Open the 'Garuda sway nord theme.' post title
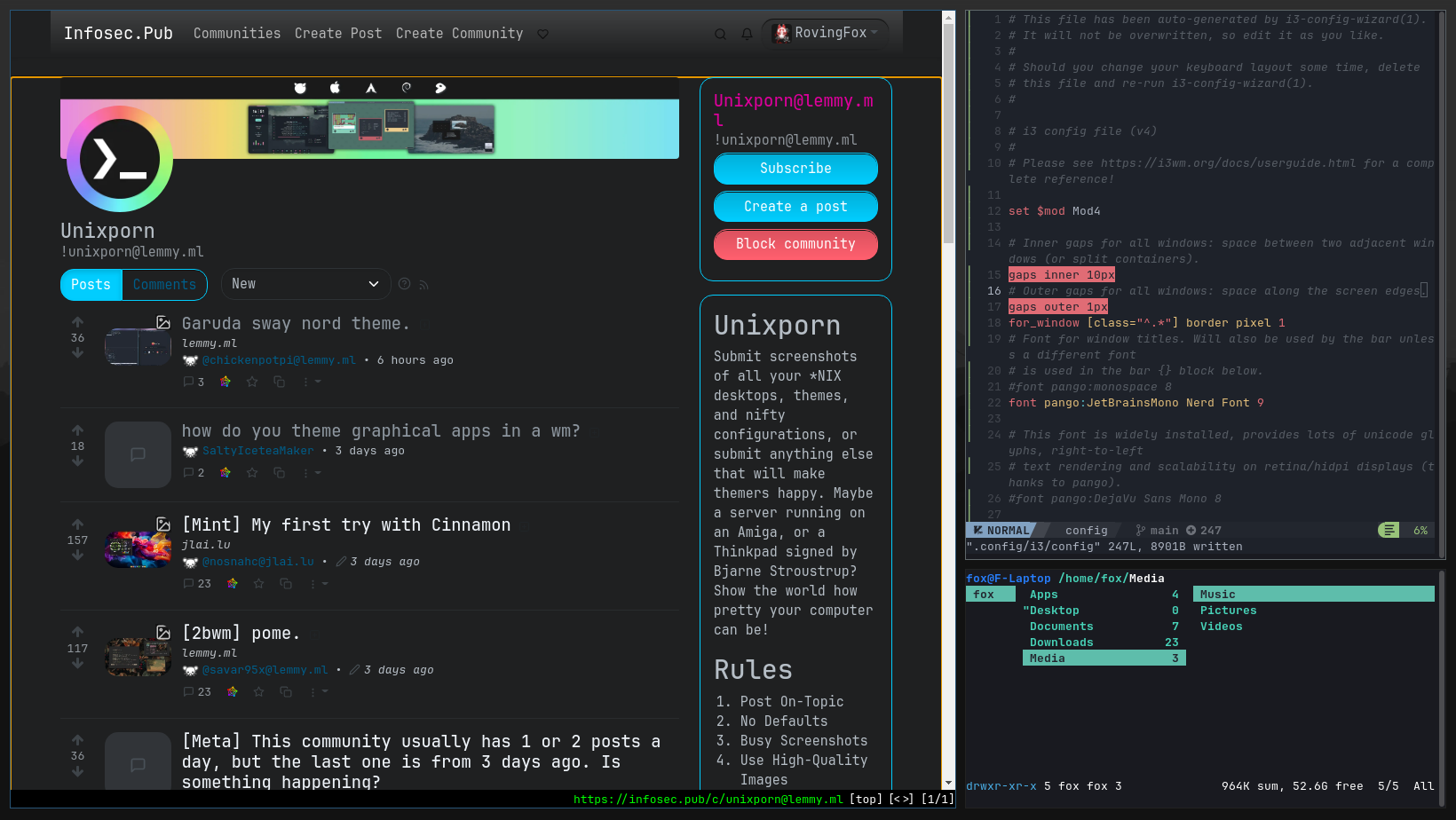The width and height of the screenshot is (1456, 820). pyautogui.click(x=296, y=323)
